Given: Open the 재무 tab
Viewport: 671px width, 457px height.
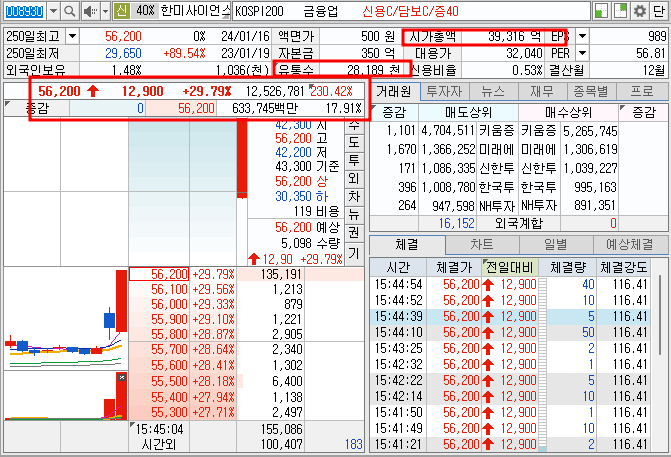Looking at the screenshot, I should pos(542,91).
